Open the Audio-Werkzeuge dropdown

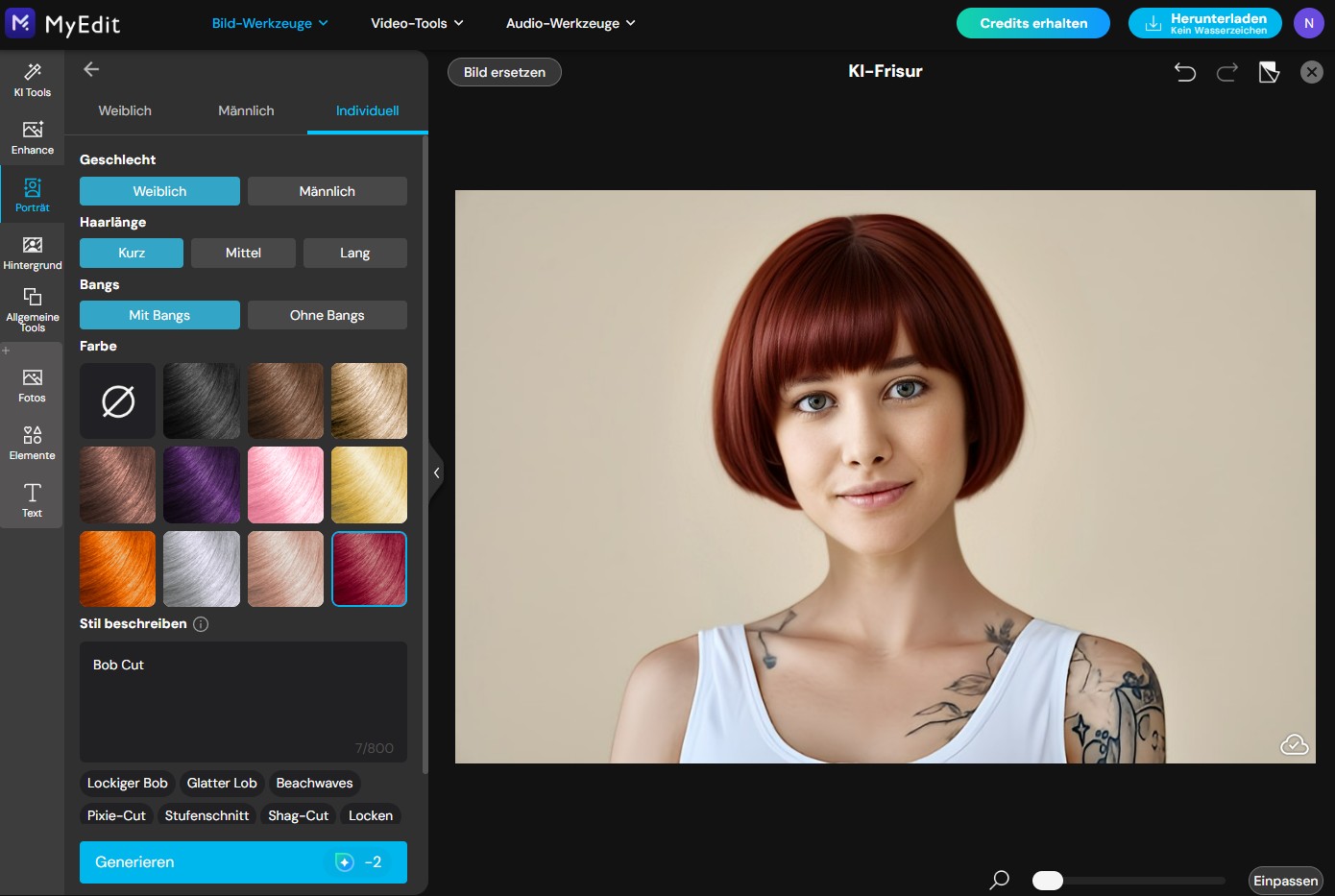click(x=570, y=22)
